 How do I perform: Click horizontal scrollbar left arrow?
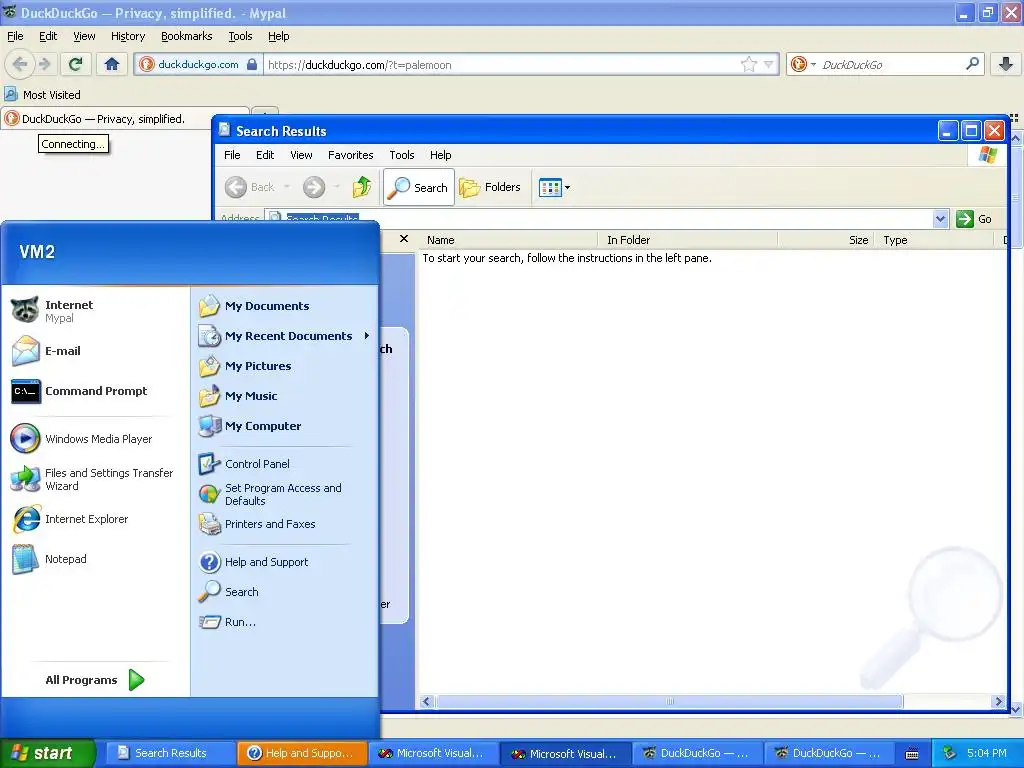[x=427, y=701]
